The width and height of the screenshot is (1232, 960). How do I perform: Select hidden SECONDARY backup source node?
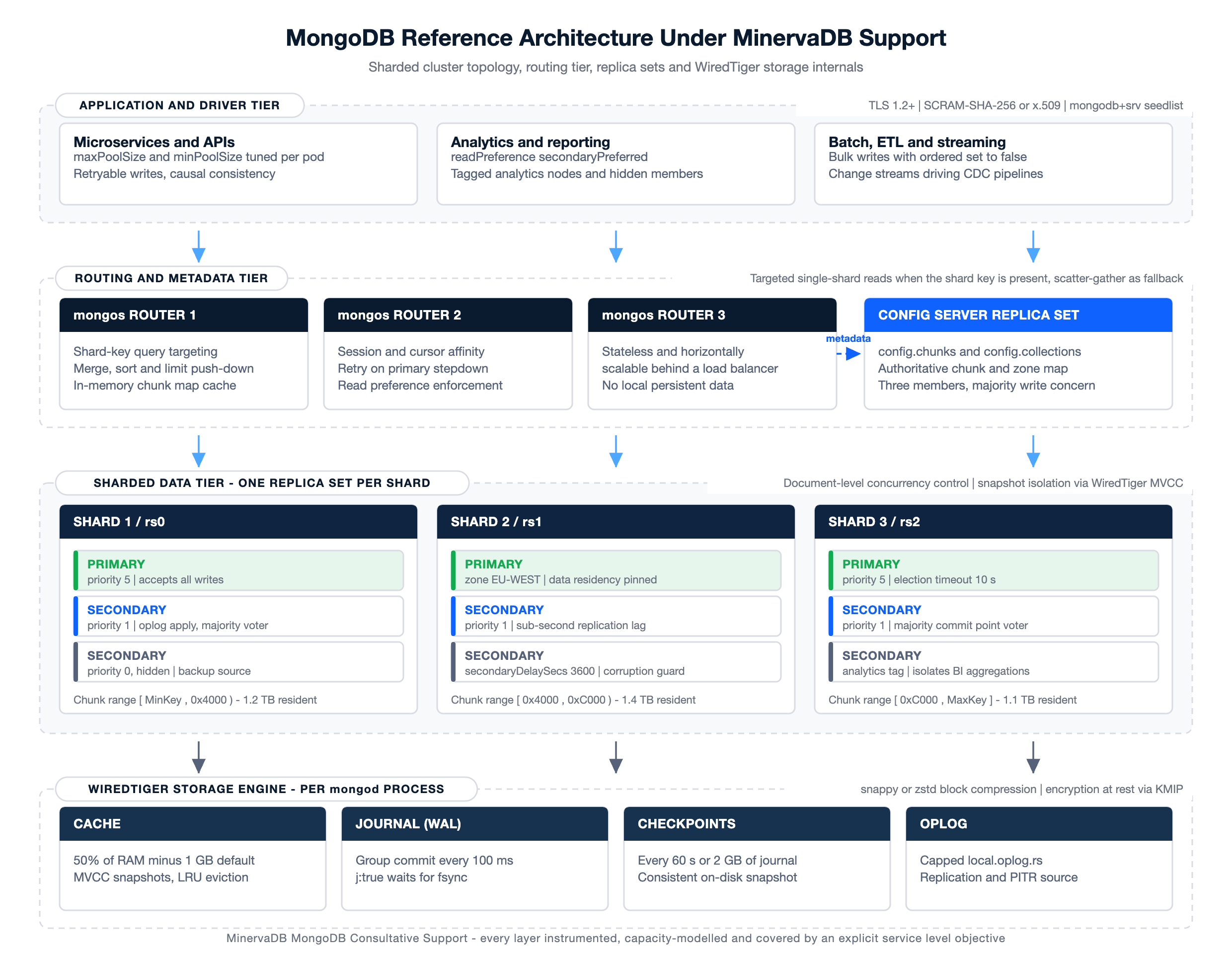pos(238,662)
